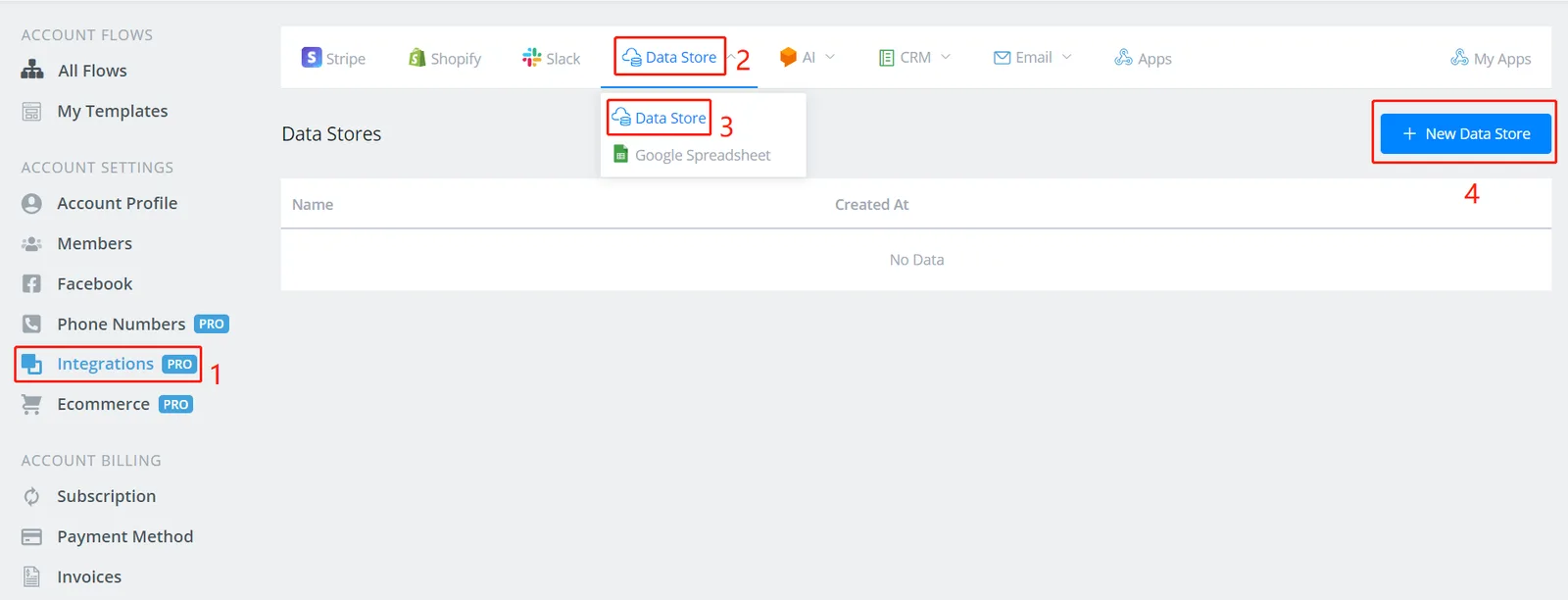Open Members via the people icon
1568x600 pixels.
point(31,243)
